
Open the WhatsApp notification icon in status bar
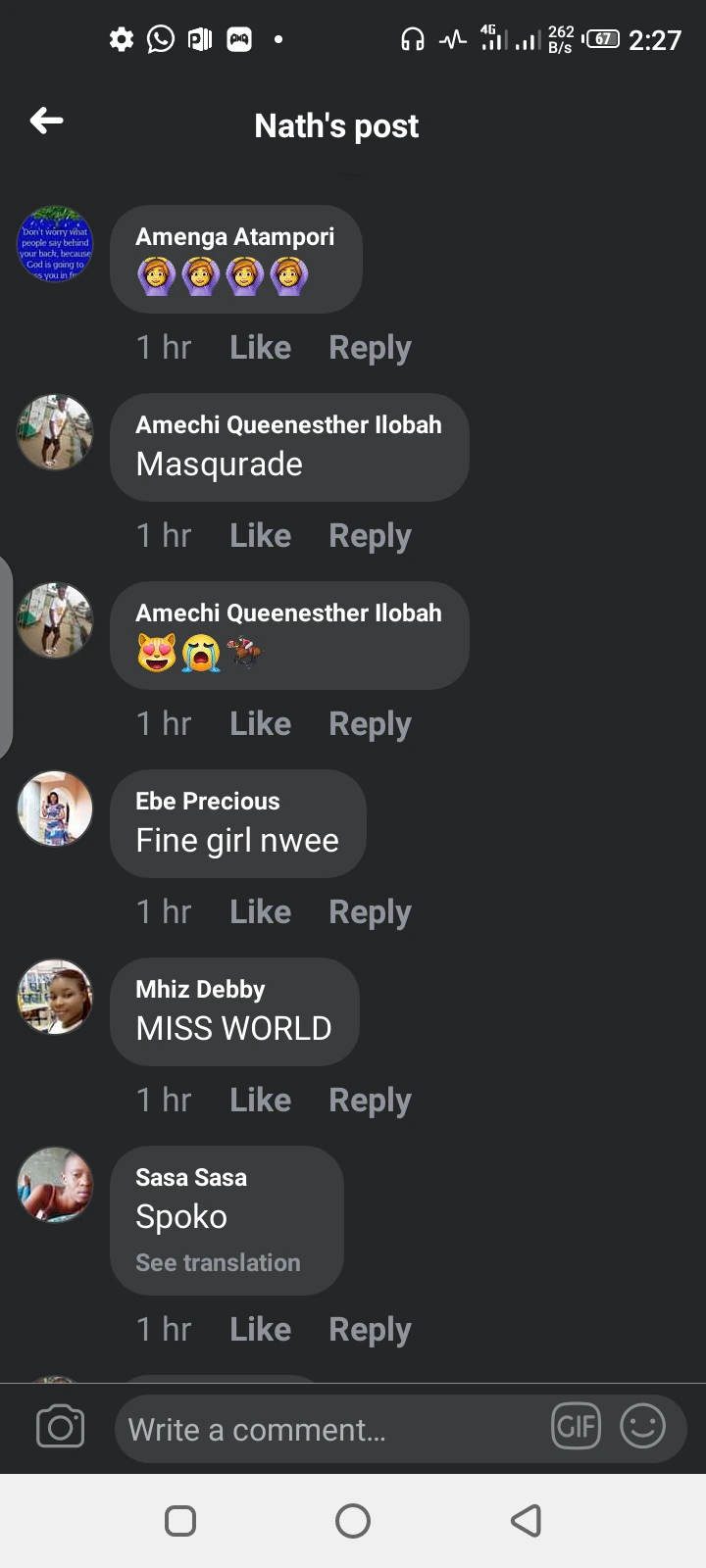pos(161,39)
